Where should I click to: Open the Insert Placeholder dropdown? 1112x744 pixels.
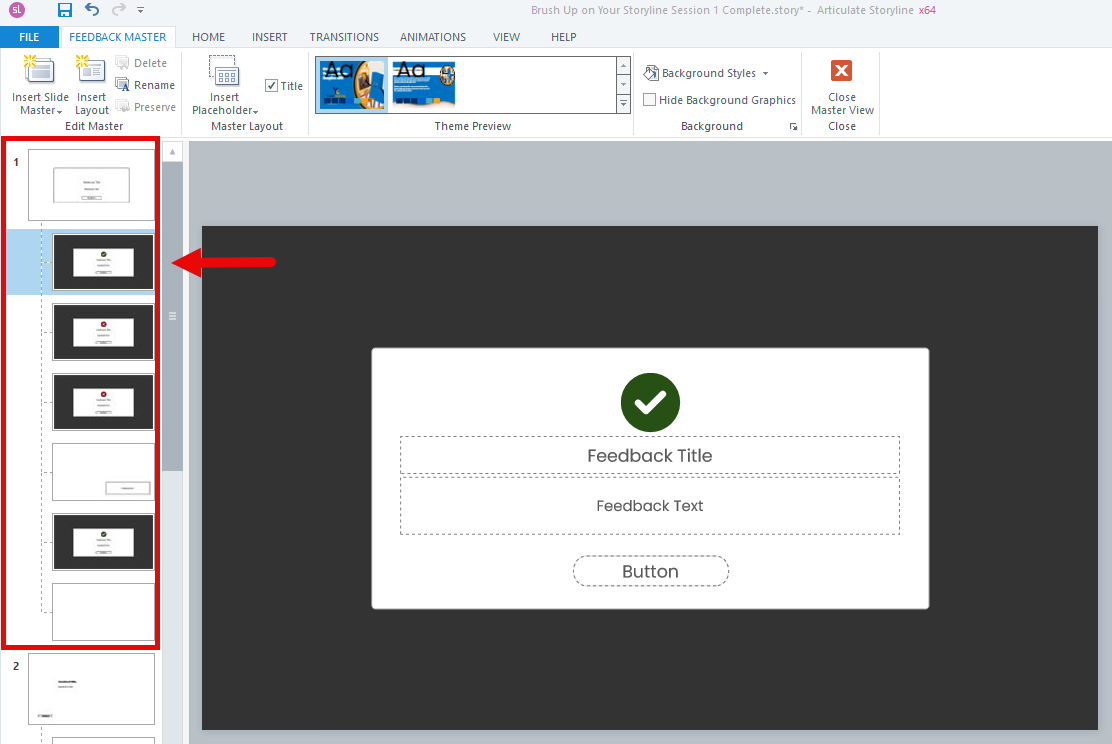pyautogui.click(x=225, y=104)
